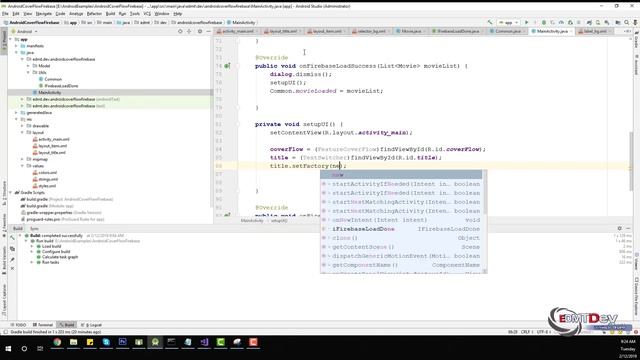Open the Refactor menu
Viewport: 640px width, 360px height.
point(94,14)
